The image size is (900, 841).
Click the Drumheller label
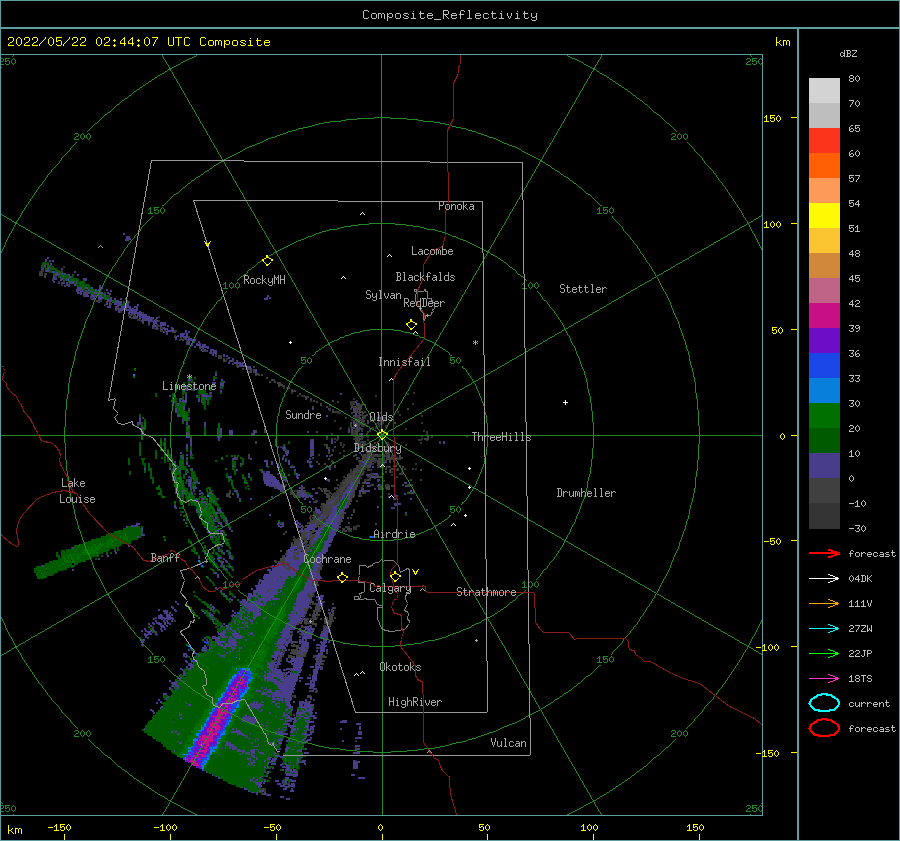click(x=586, y=493)
